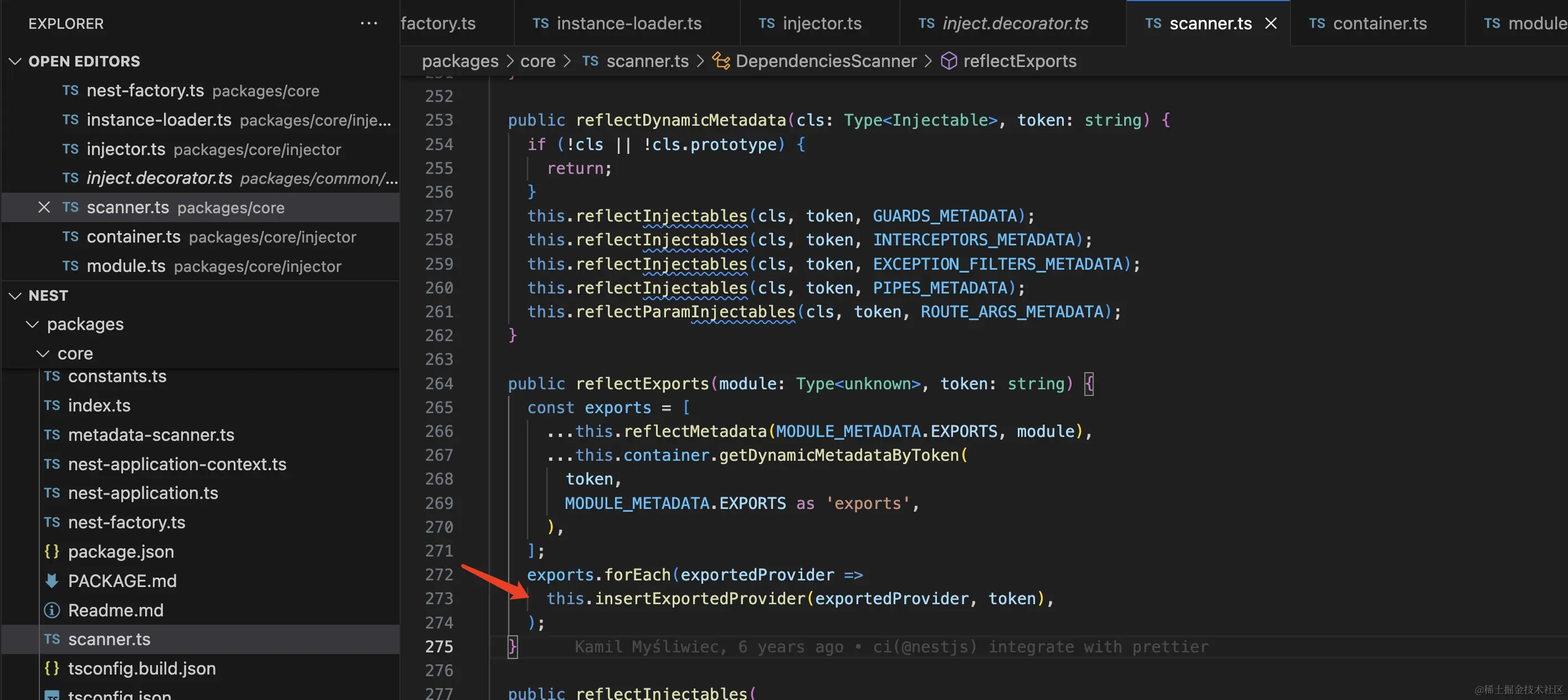Open breadcrumb dropdown after core
The image size is (1568, 700).
(x=567, y=61)
